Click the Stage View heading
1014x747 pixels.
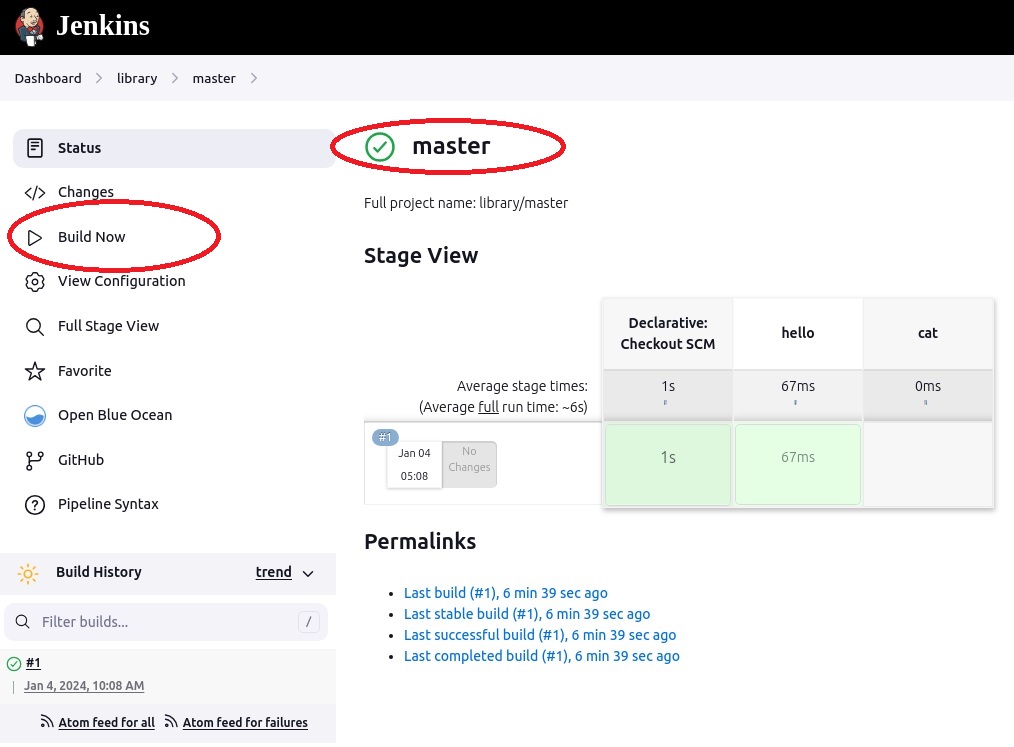coord(421,255)
